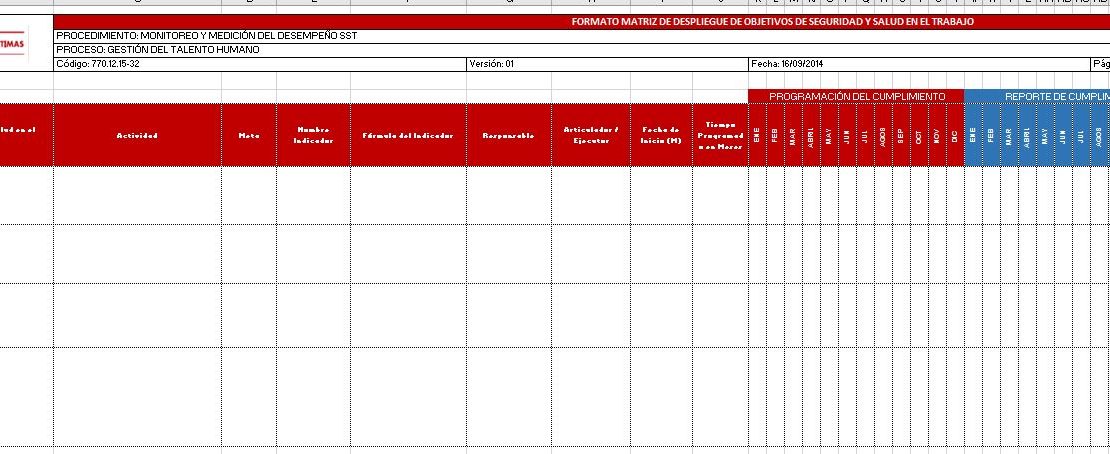Select the 'Tiempo Programado en Meses' header

[x=721, y=135]
